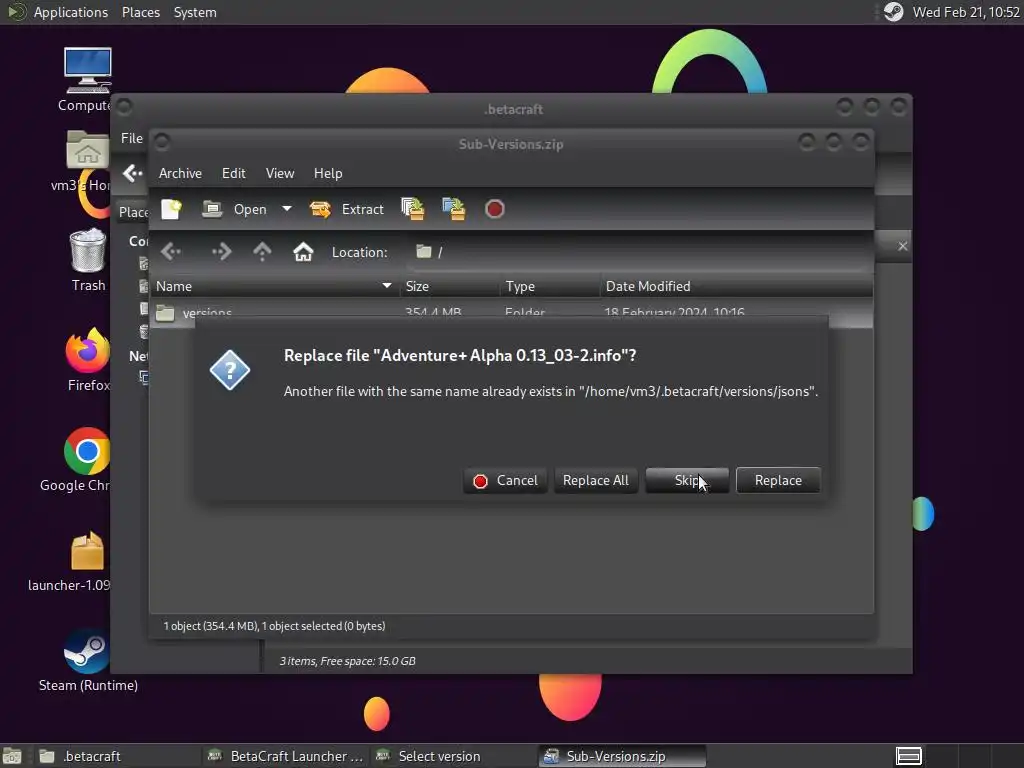Screen dimensions: 1024x768
Task: Close the .betacraft side pane with X
Action: (x=903, y=246)
